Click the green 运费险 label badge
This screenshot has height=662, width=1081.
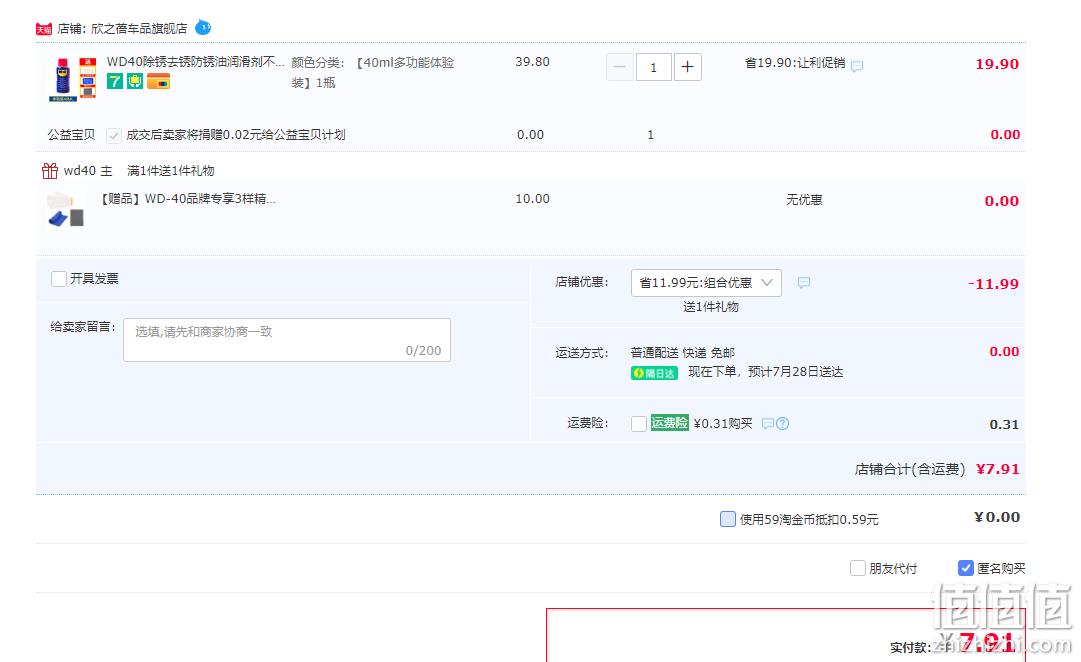click(669, 423)
